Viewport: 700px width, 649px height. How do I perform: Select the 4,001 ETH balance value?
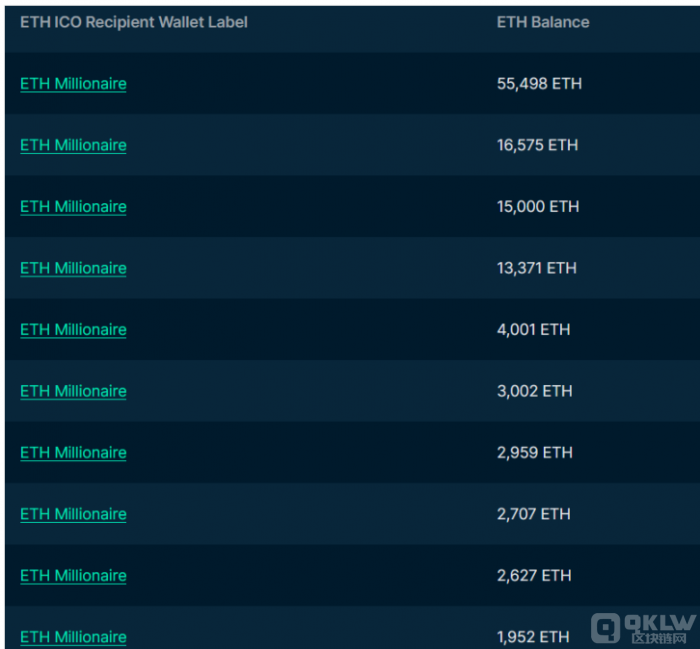coord(533,330)
